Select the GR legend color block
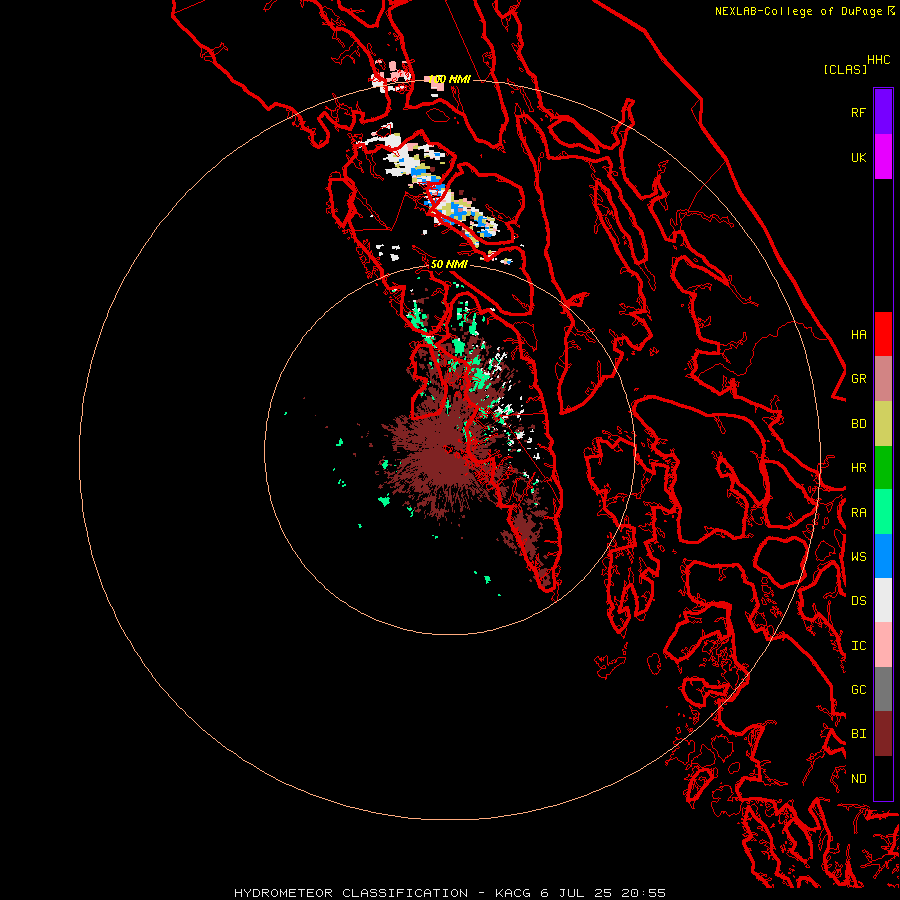900x900 pixels. [x=883, y=379]
